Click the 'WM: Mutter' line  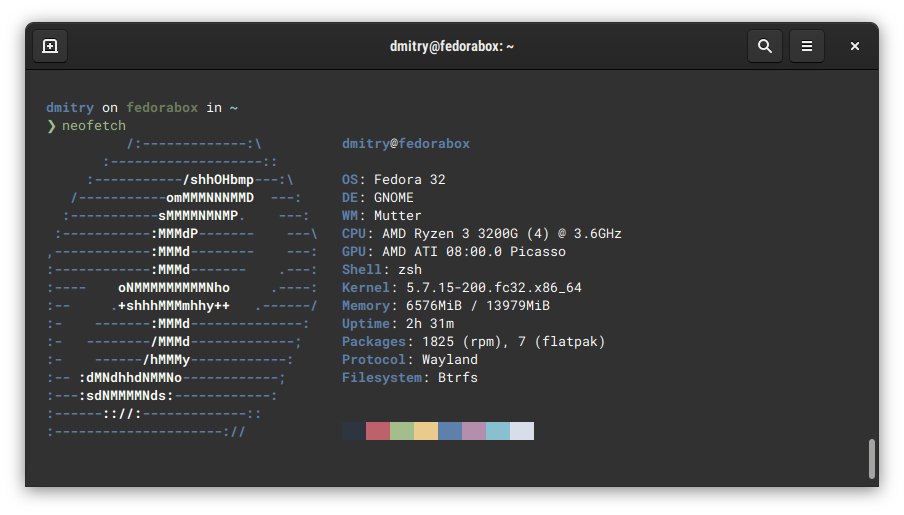[382, 216]
